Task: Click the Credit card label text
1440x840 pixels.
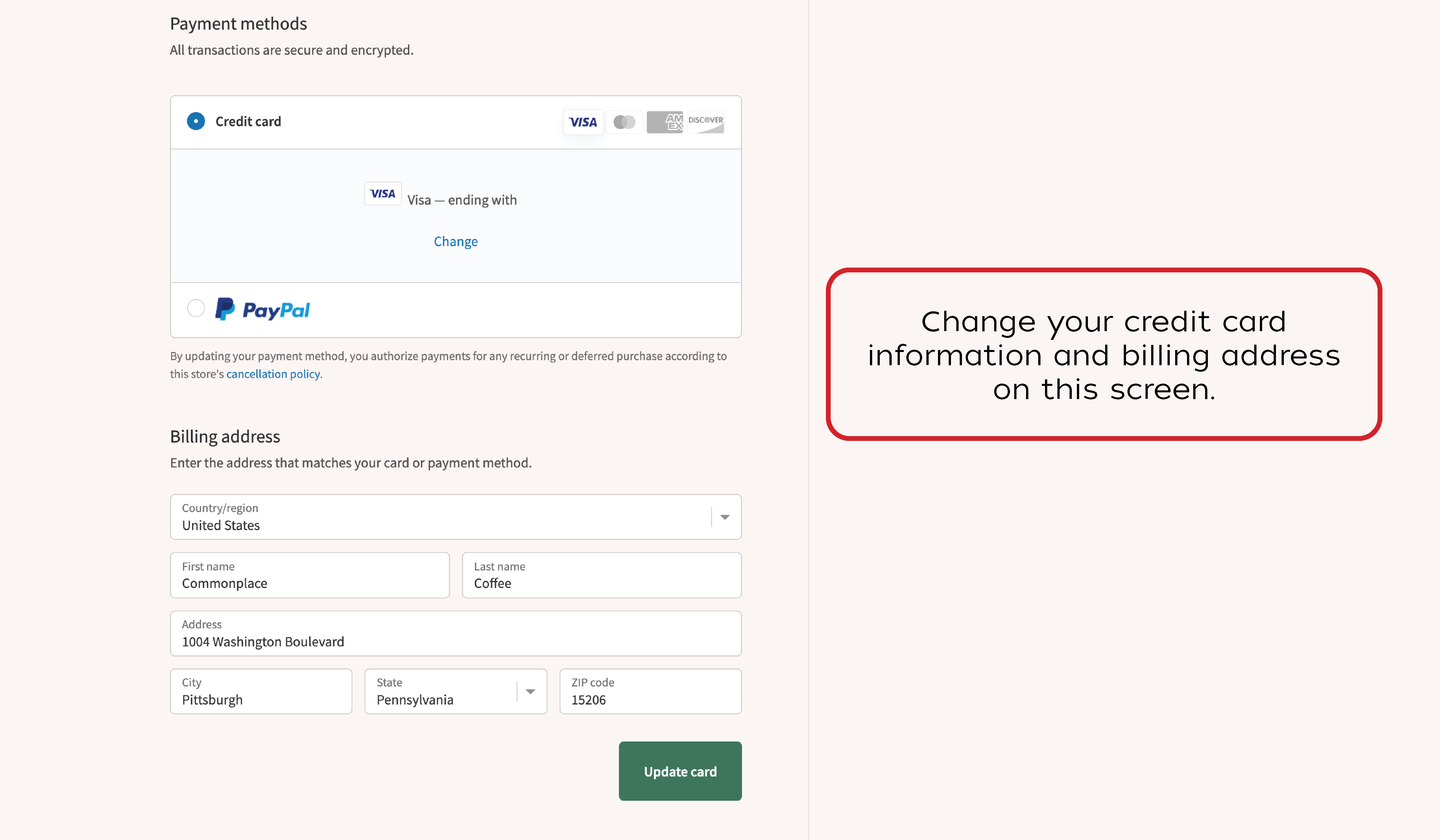Action: (x=248, y=121)
